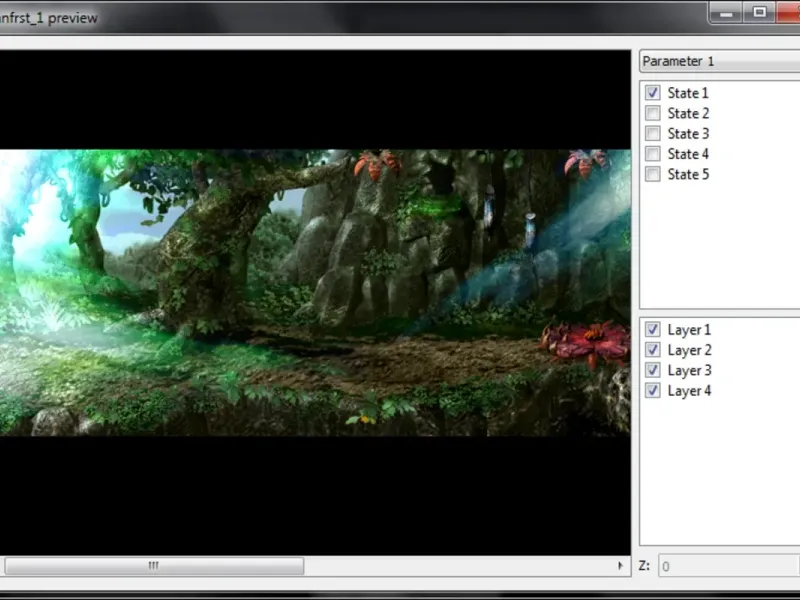
Task: Click the Z: label
Action: coord(644,566)
